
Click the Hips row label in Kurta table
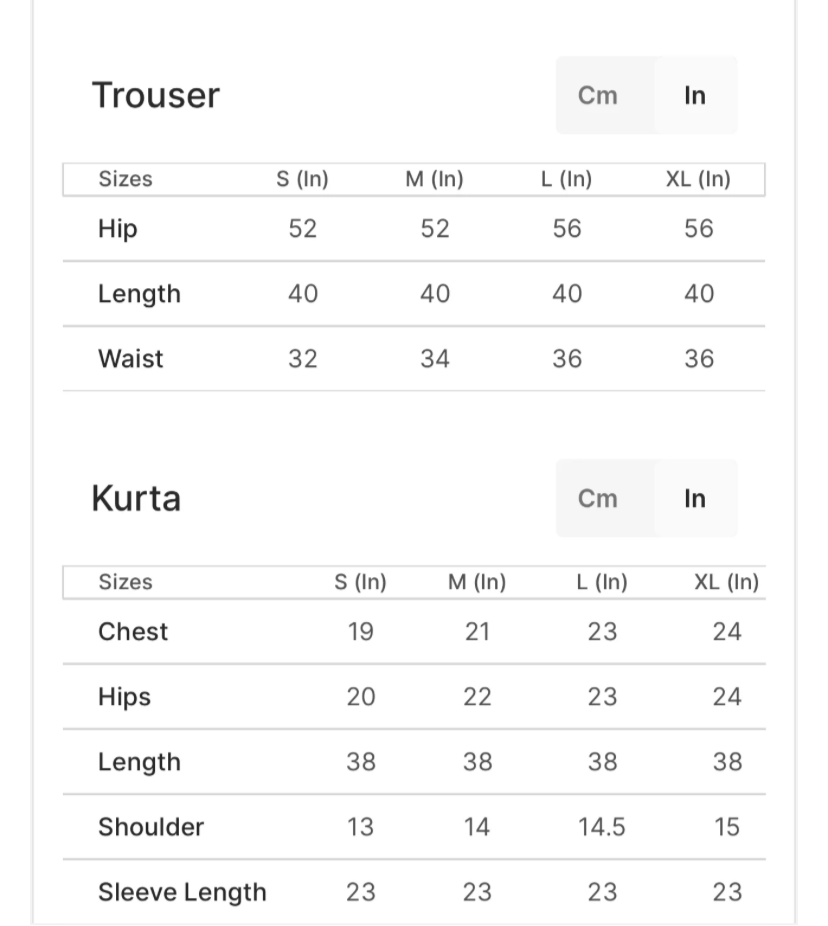[x=124, y=697]
